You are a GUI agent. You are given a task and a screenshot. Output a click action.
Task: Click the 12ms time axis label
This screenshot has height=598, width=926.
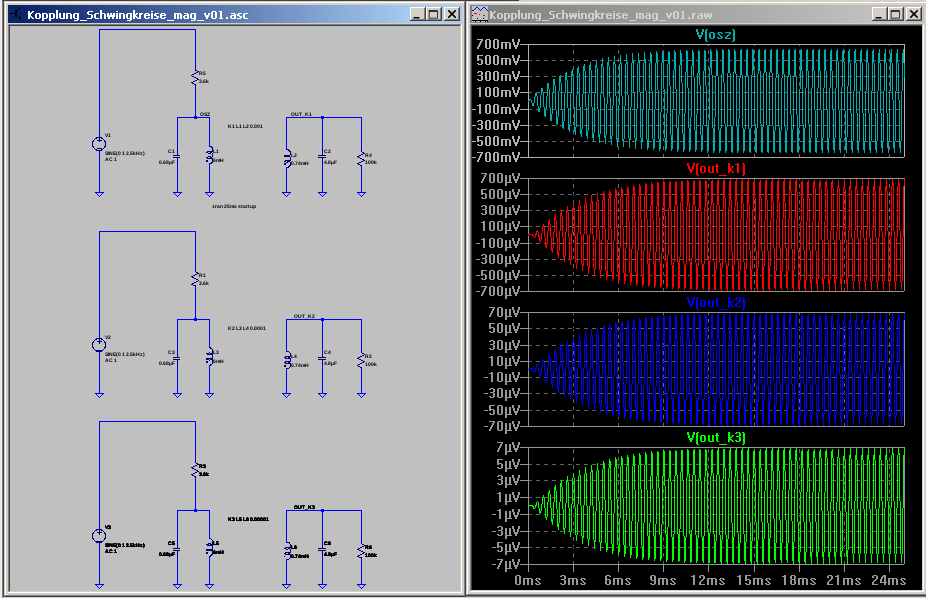(707, 580)
